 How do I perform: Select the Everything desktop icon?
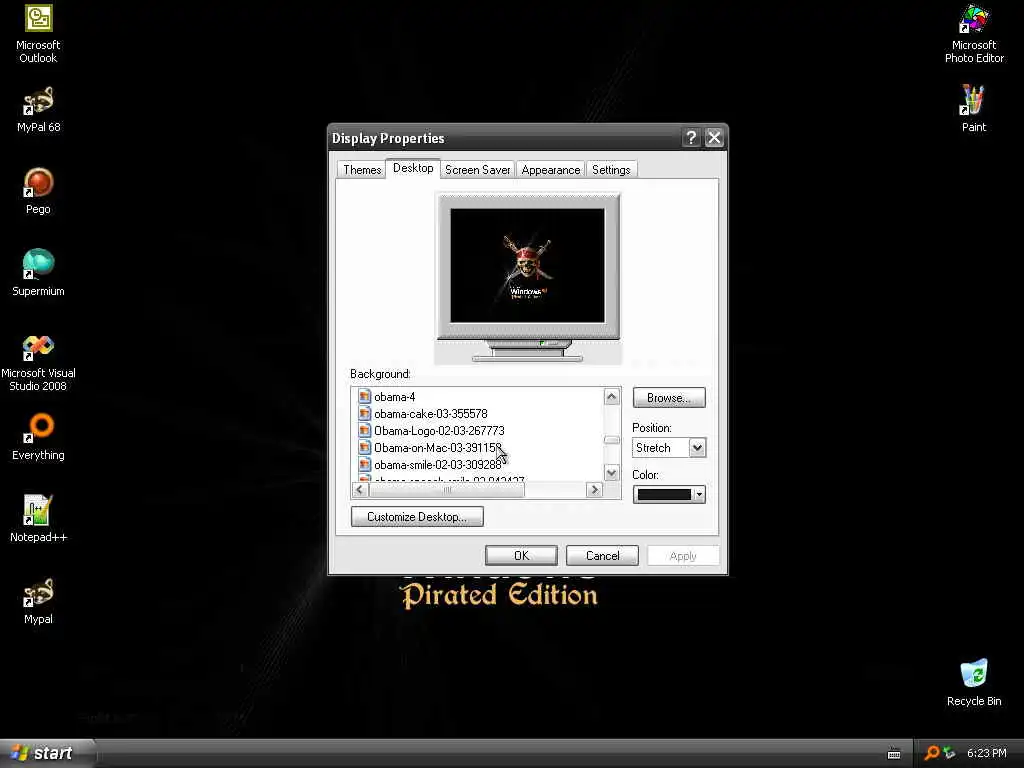coord(38,437)
